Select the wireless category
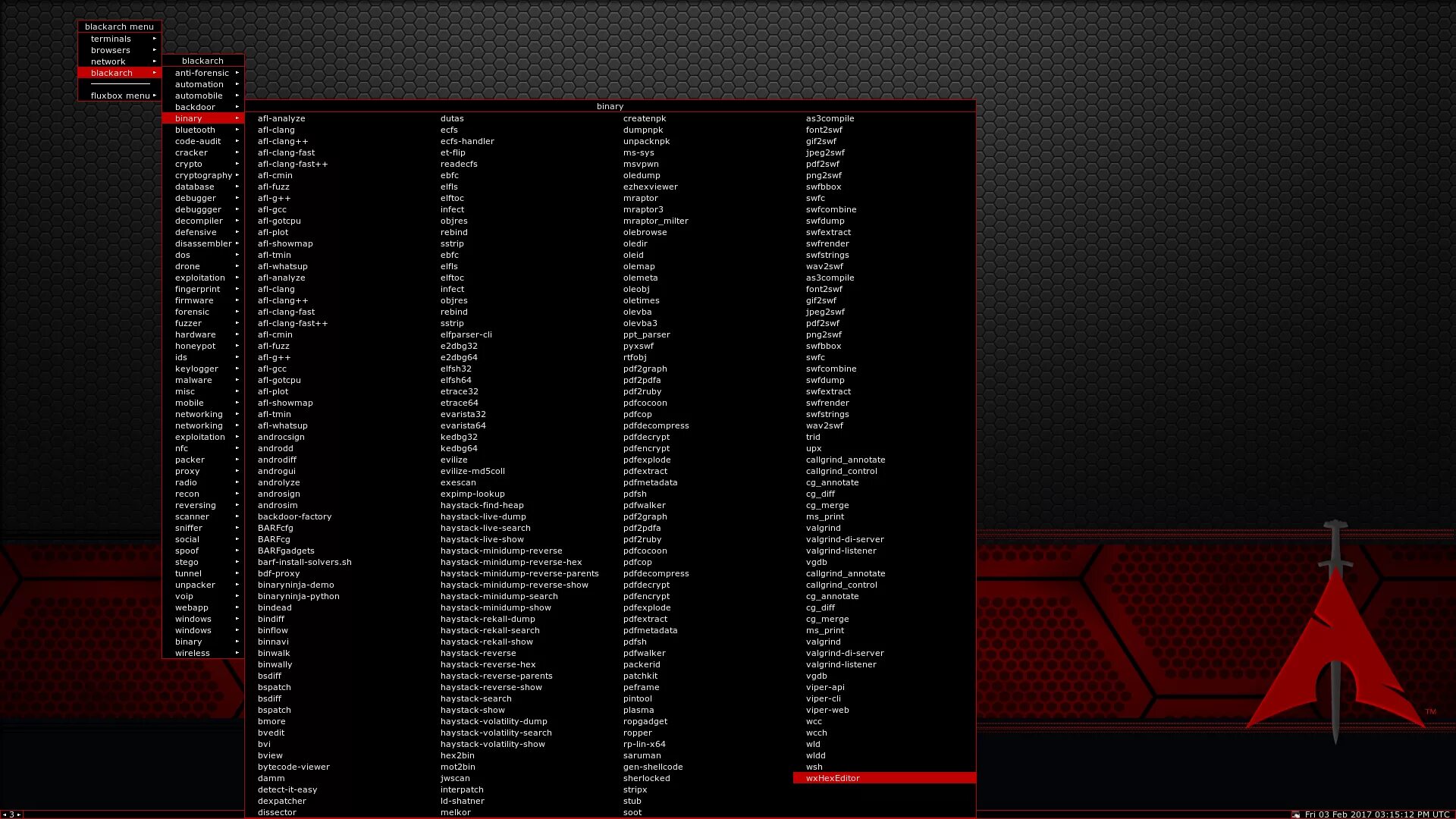 click(x=193, y=653)
